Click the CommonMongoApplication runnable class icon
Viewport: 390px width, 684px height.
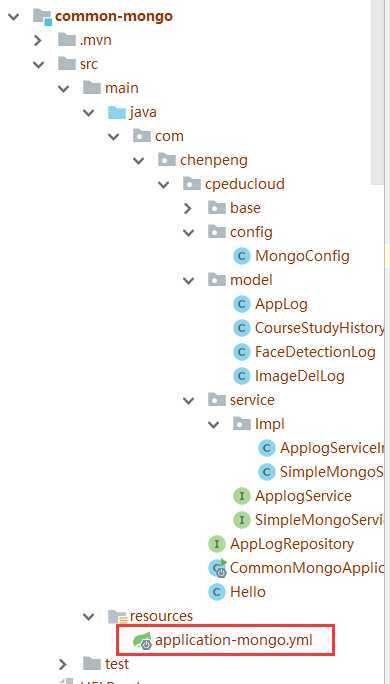click(x=217, y=568)
